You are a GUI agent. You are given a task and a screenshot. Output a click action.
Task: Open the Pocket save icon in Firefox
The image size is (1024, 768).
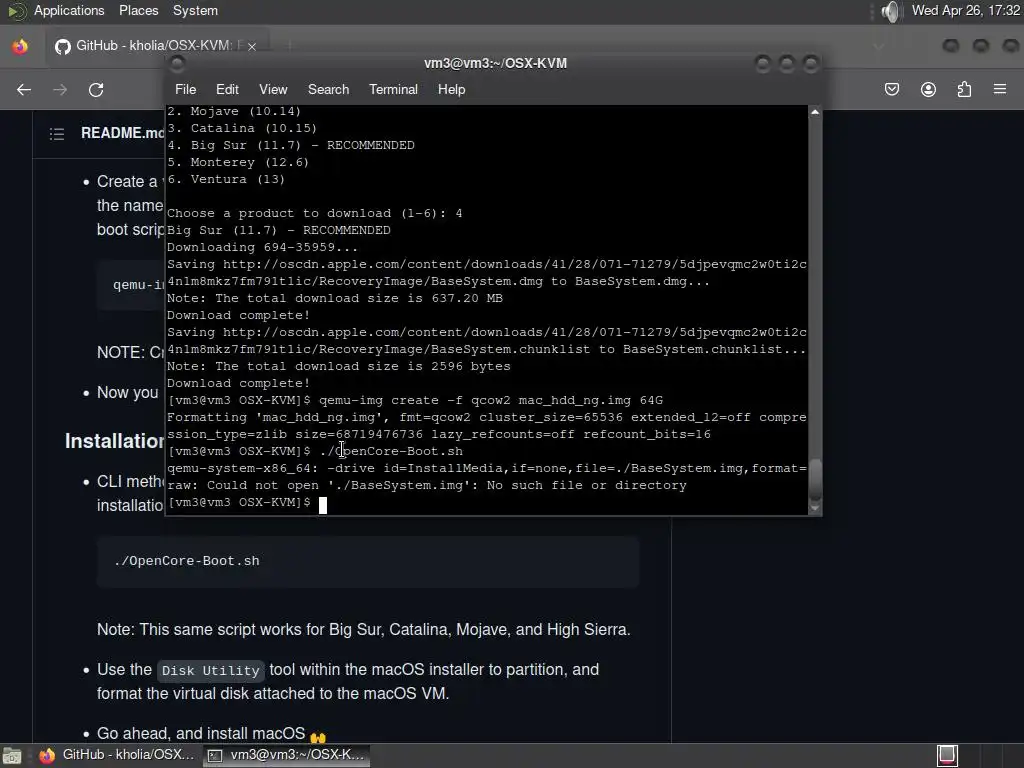[891, 89]
